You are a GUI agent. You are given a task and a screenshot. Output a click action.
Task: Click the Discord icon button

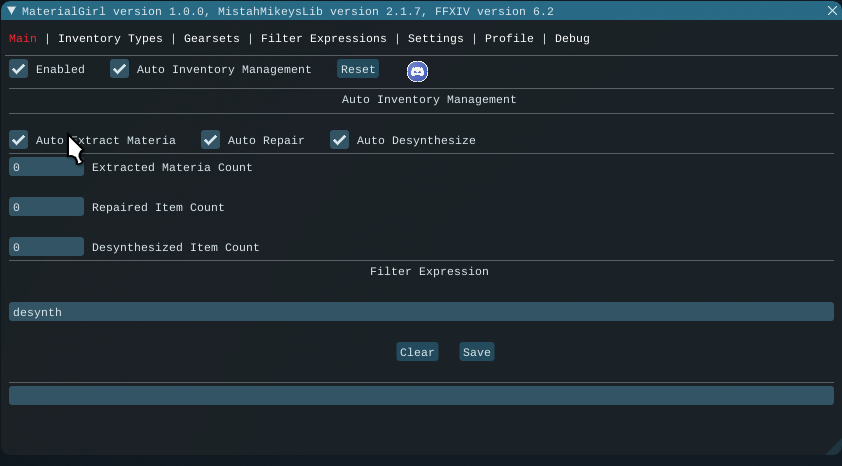417,70
